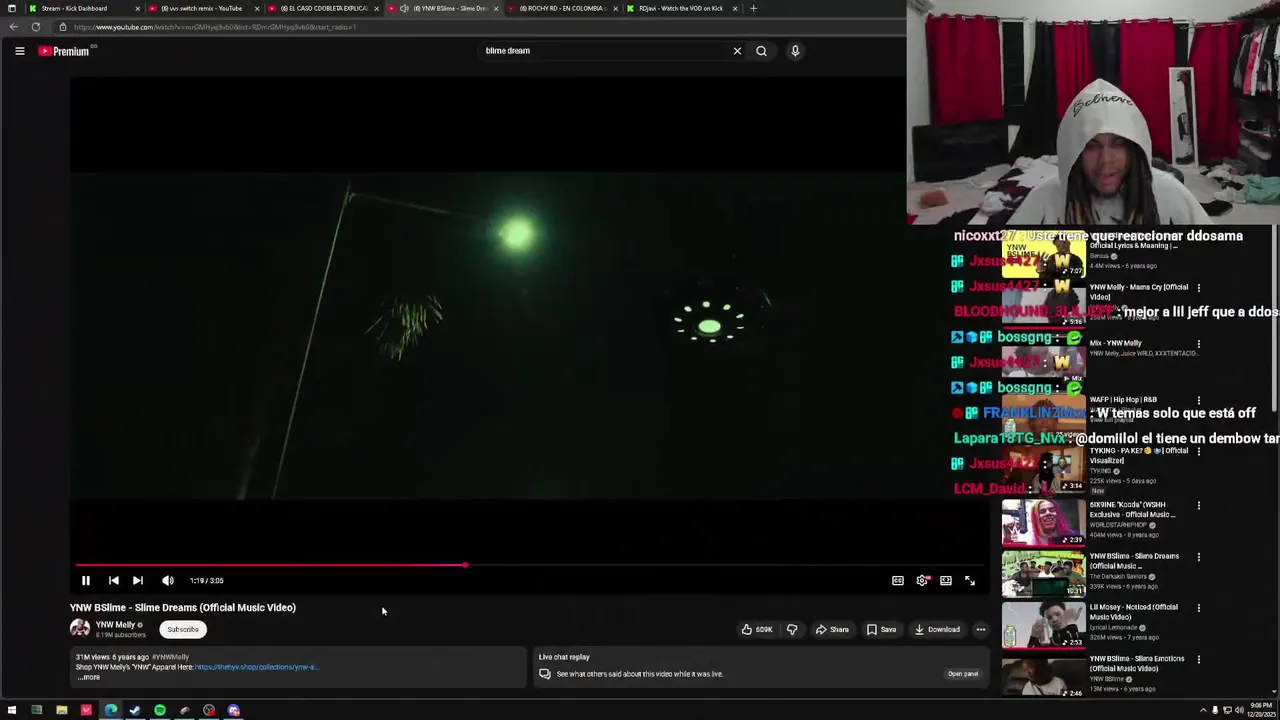Open options menu for Mix - YNW Melly
Screen dimensions: 1280x720
point(1199,344)
